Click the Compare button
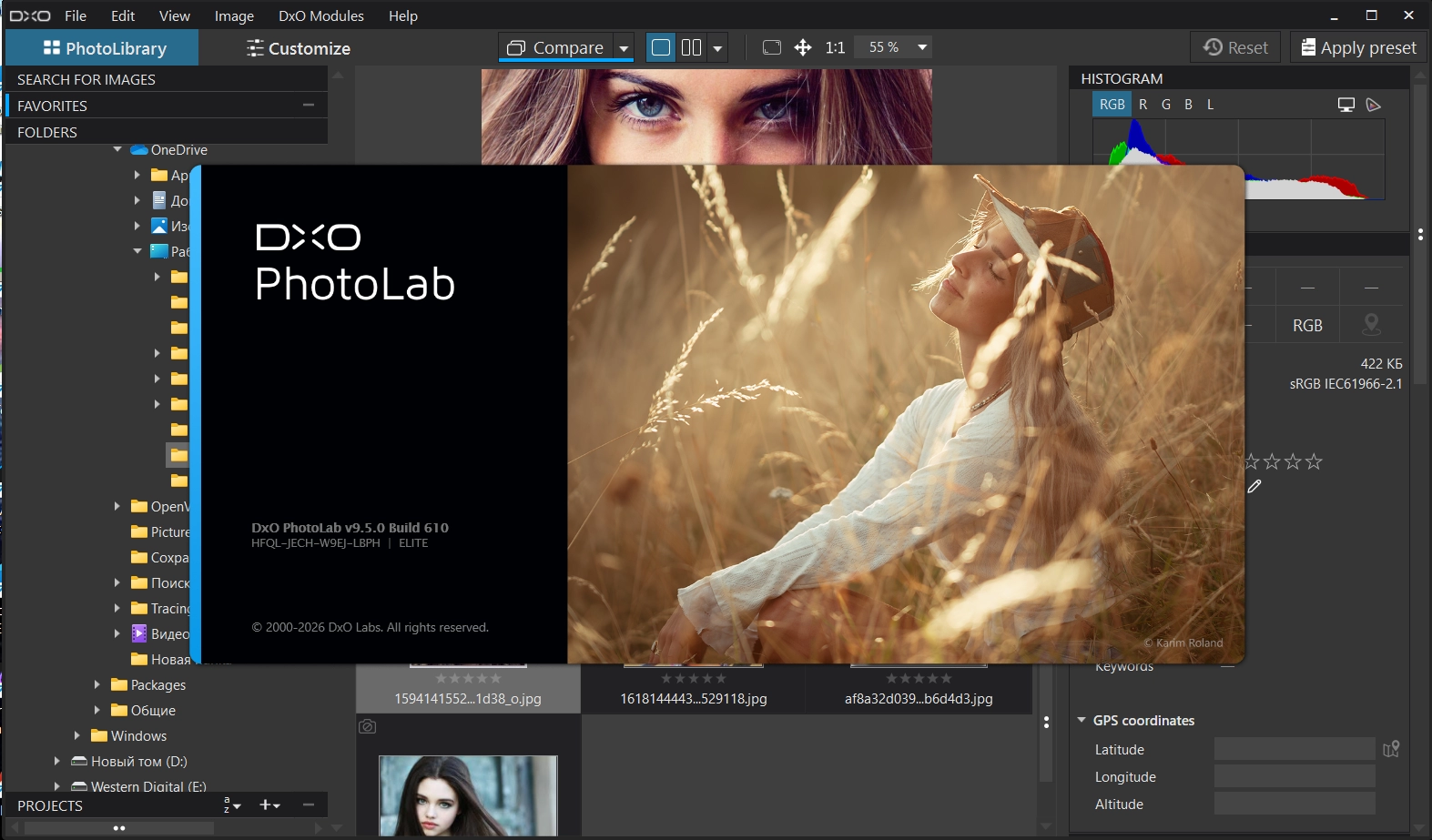The width and height of the screenshot is (1432, 840). click(x=556, y=47)
